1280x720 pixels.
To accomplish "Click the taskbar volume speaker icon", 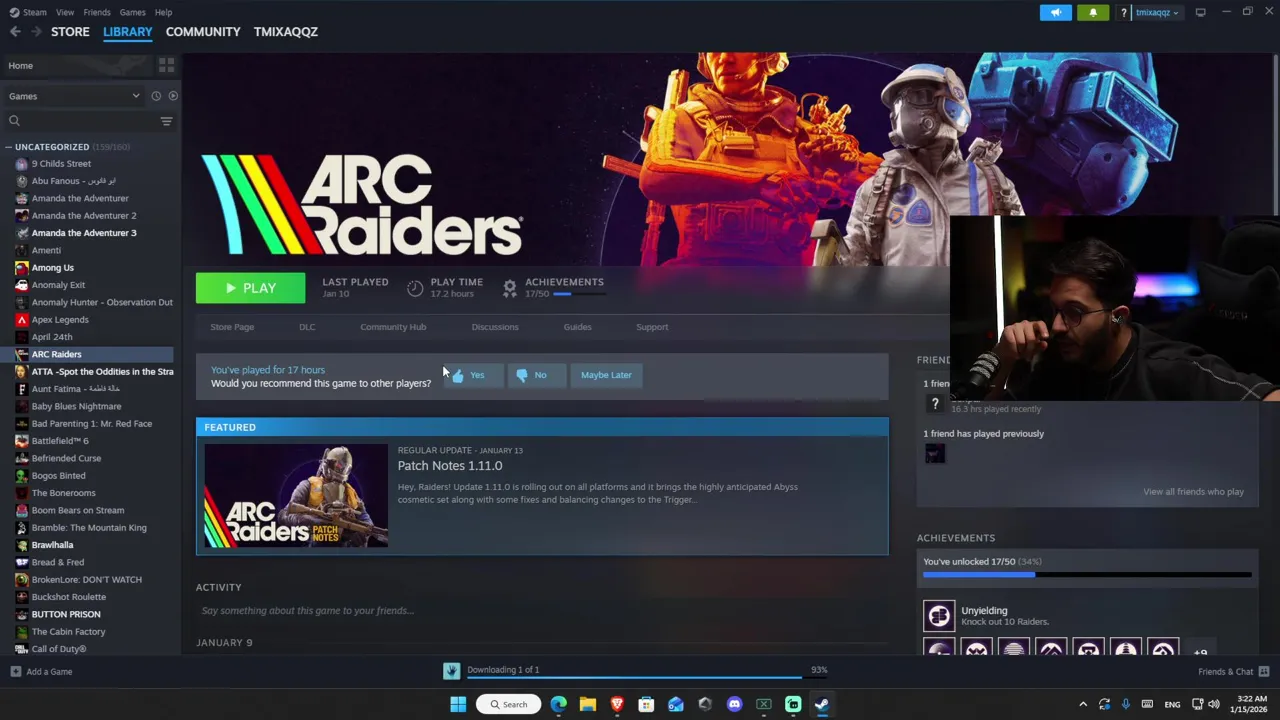I will (1214, 704).
